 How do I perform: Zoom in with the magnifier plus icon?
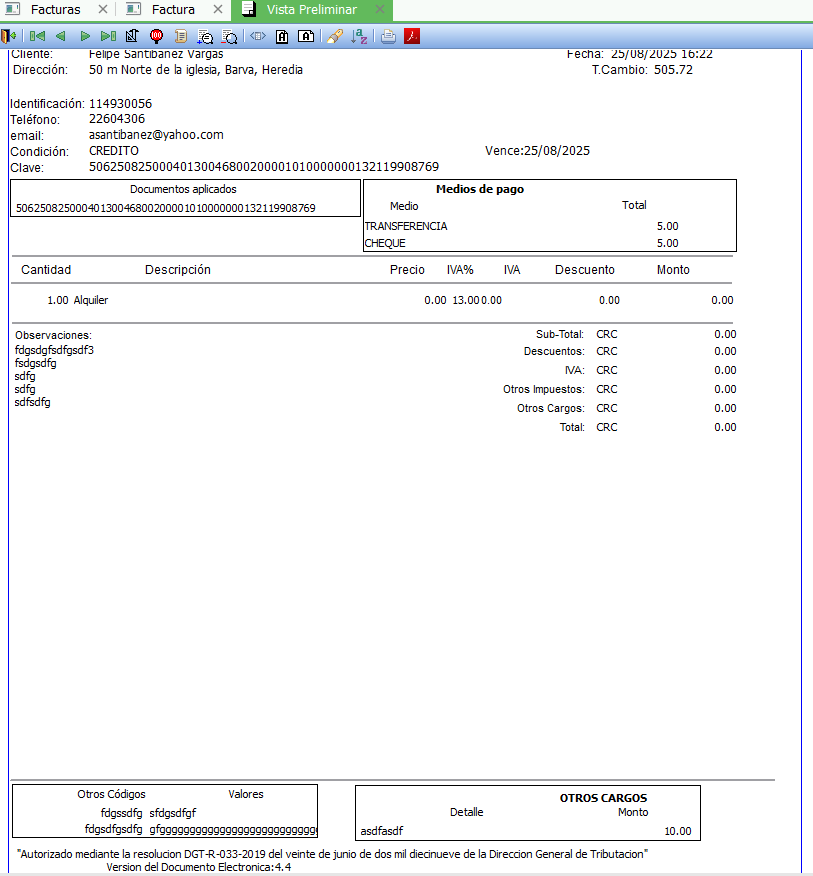[x=205, y=37]
